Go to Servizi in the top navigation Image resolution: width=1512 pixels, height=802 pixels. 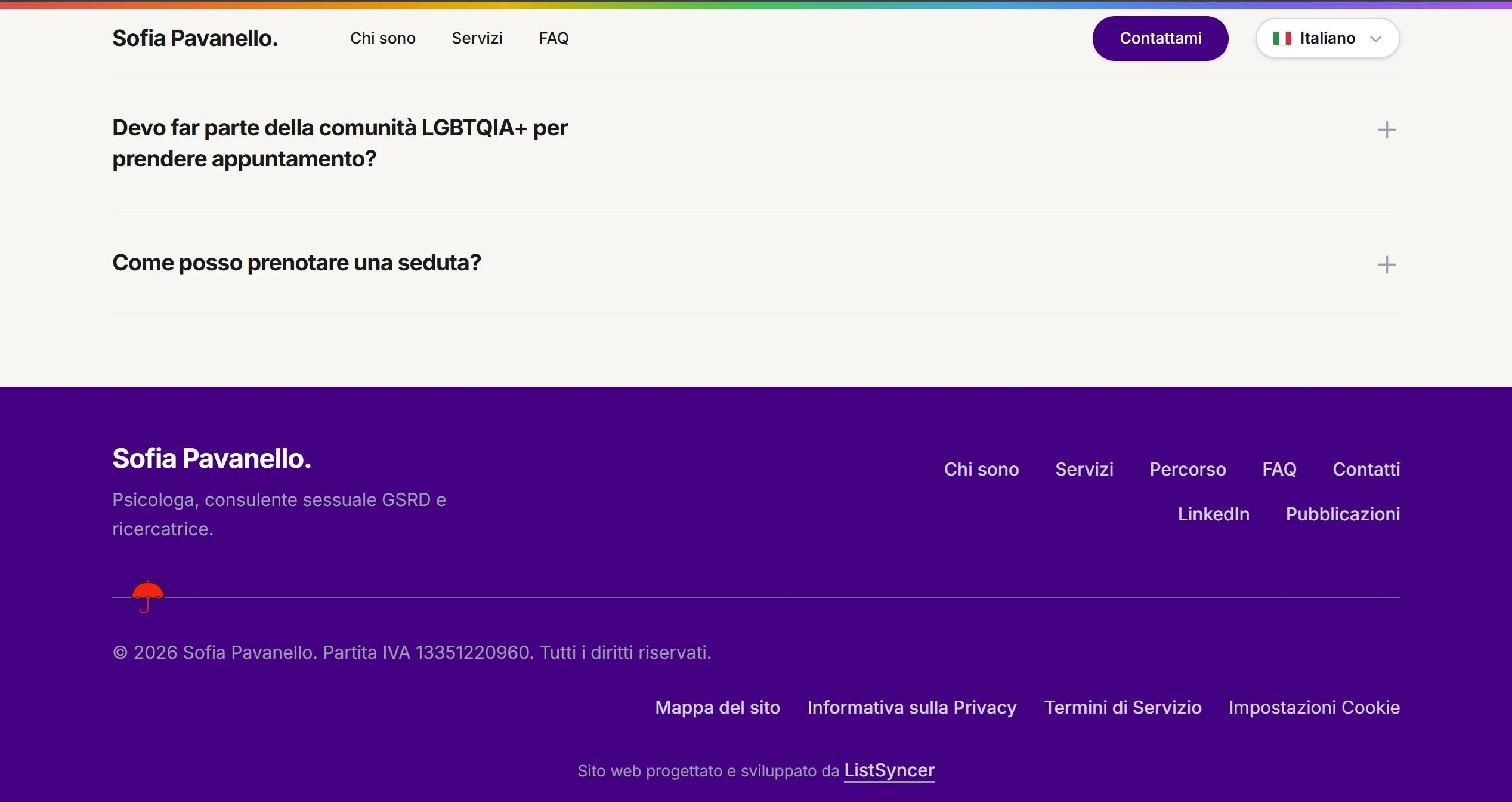click(x=477, y=38)
